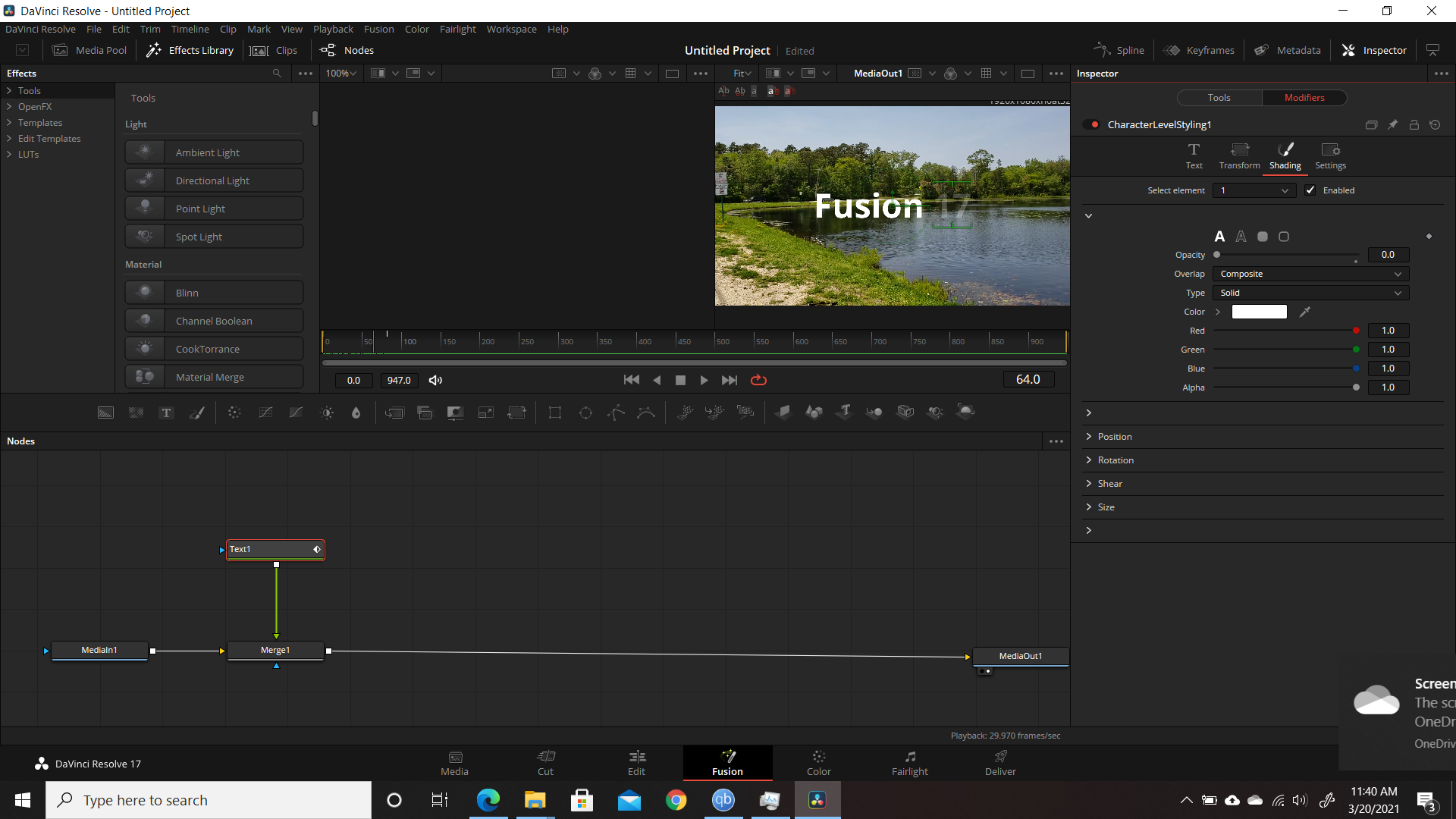Click the white Color swatch
Viewport: 1456px width, 819px height.
coord(1259,312)
